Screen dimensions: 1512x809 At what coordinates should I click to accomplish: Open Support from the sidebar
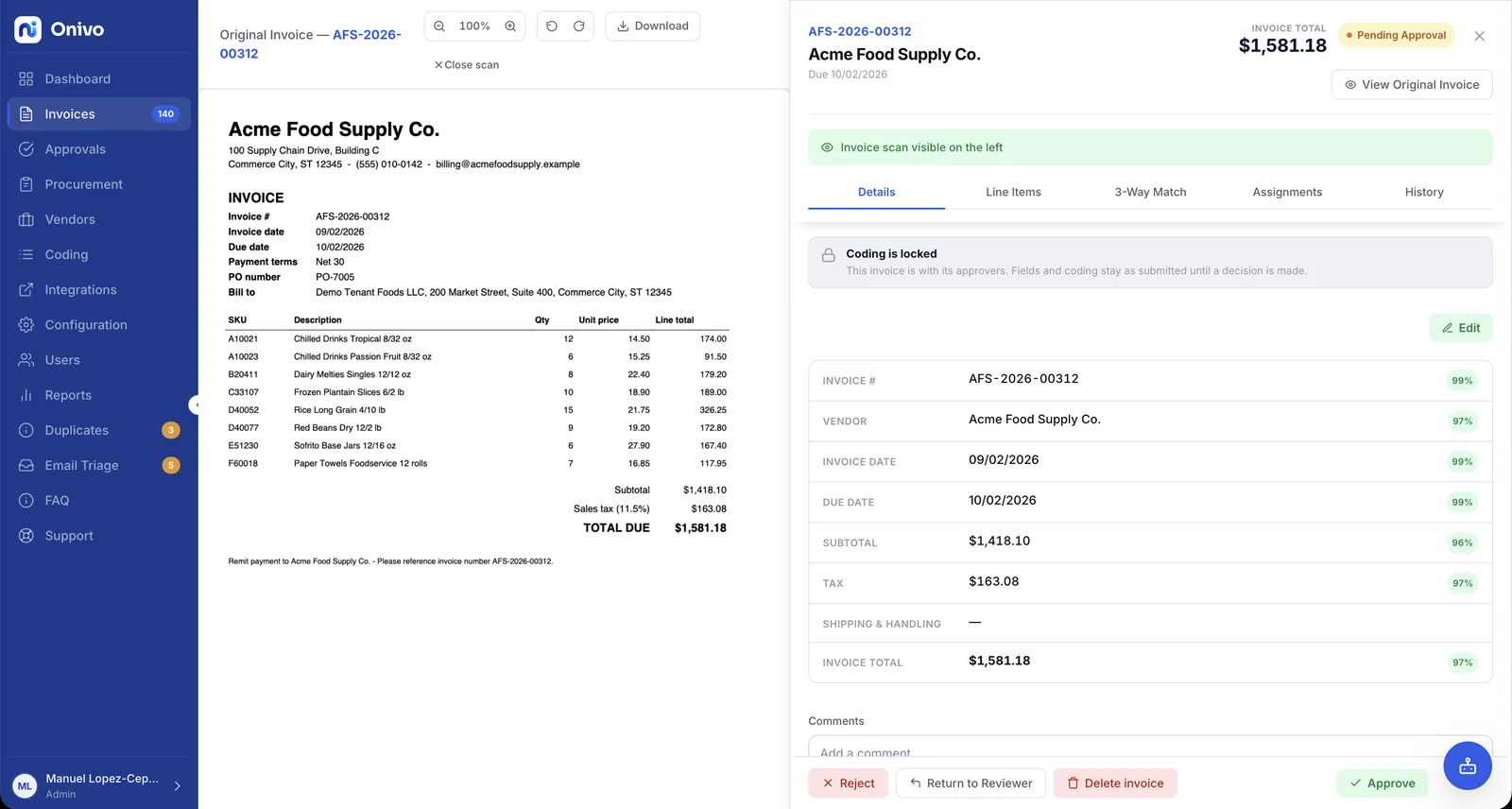pyautogui.click(x=99, y=536)
